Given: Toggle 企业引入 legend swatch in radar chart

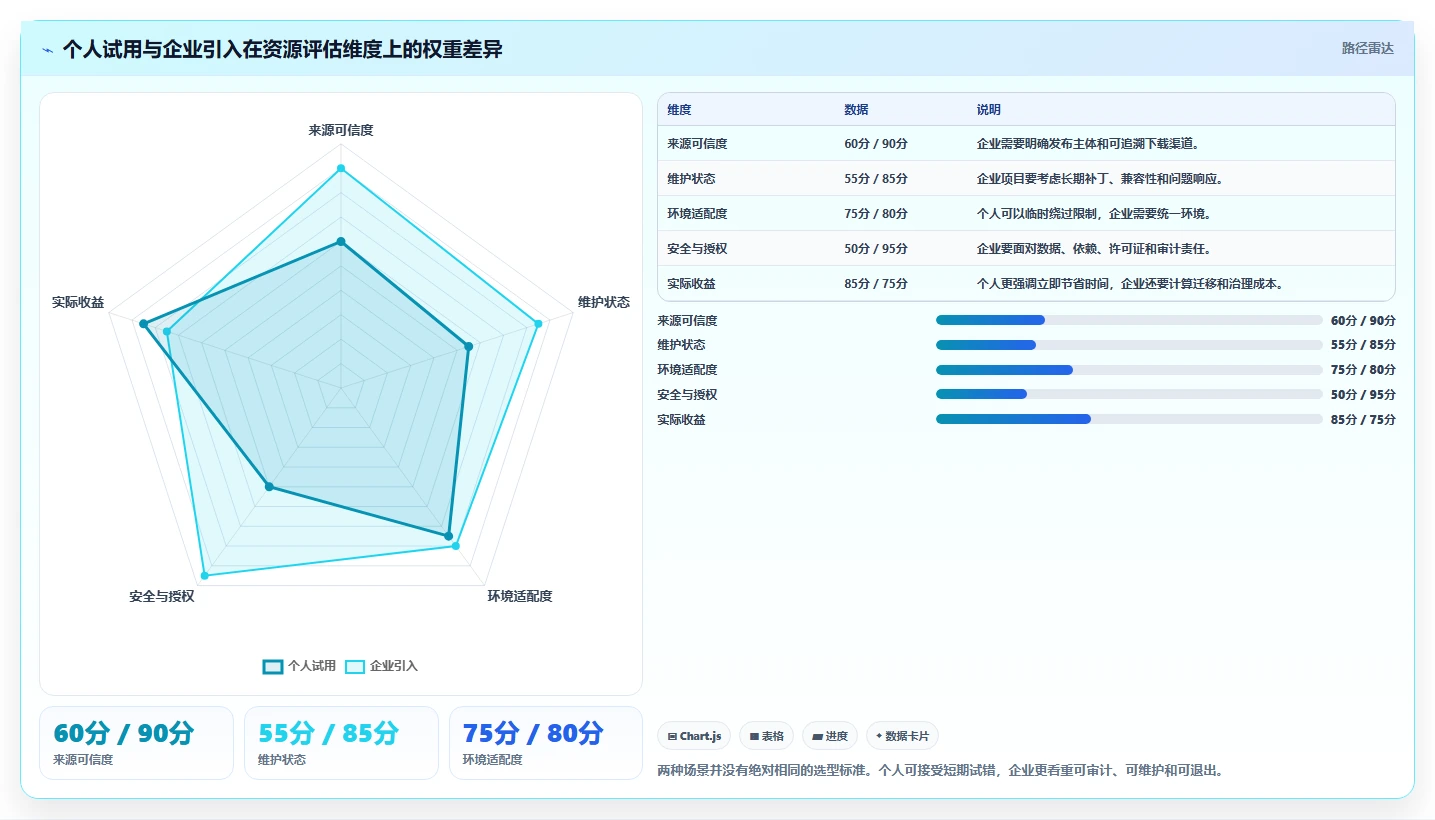Looking at the screenshot, I should pos(355,666).
